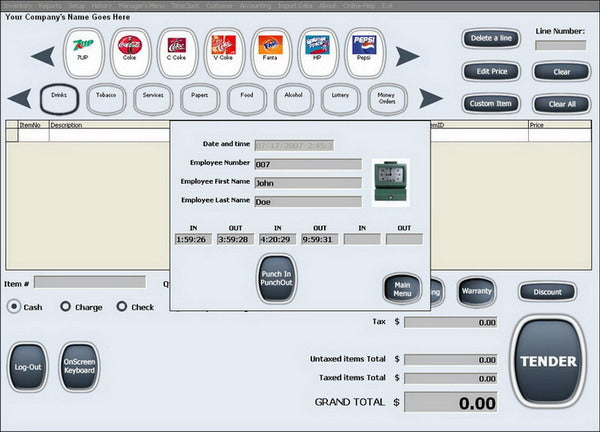Image resolution: width=600 pixels, height=432 pixels.
Task: Click the Item # input field
Action: coord(90,282)
